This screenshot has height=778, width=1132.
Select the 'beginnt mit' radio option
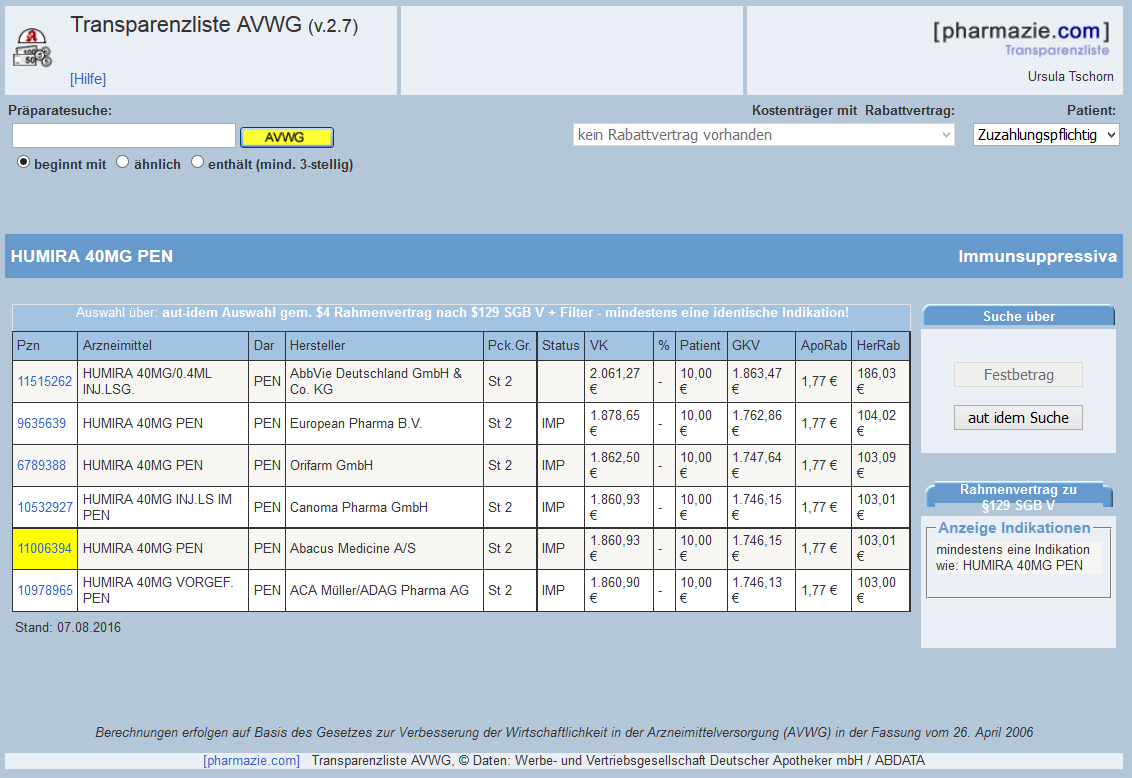[x=24, y=162]
